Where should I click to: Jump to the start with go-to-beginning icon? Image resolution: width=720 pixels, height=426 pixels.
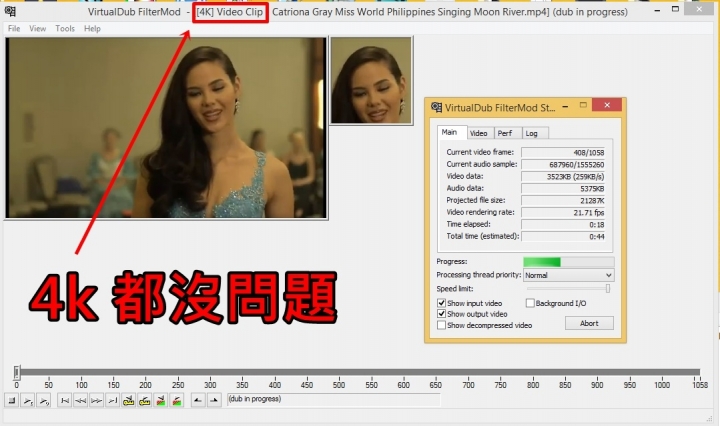(x=65, y=401)
